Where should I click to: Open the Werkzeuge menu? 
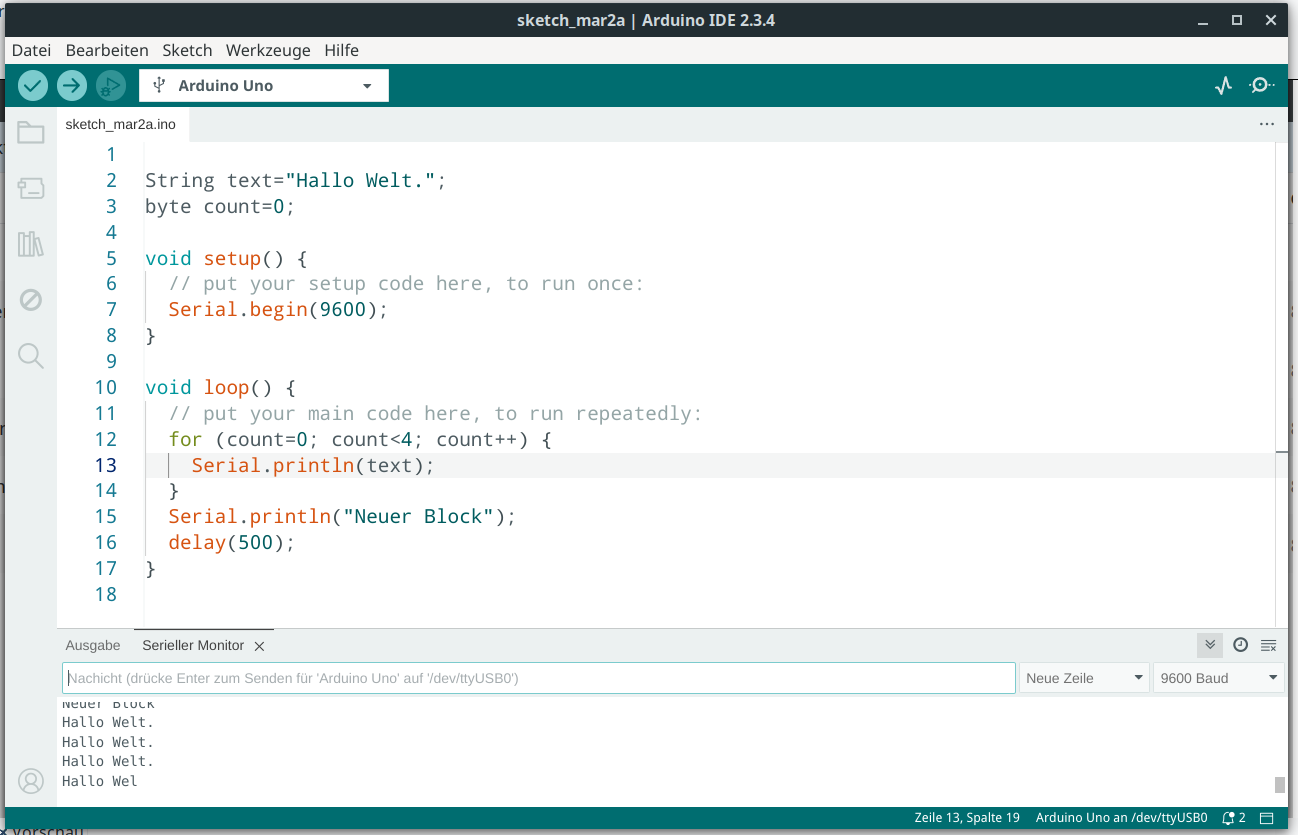tap(268, 50)
